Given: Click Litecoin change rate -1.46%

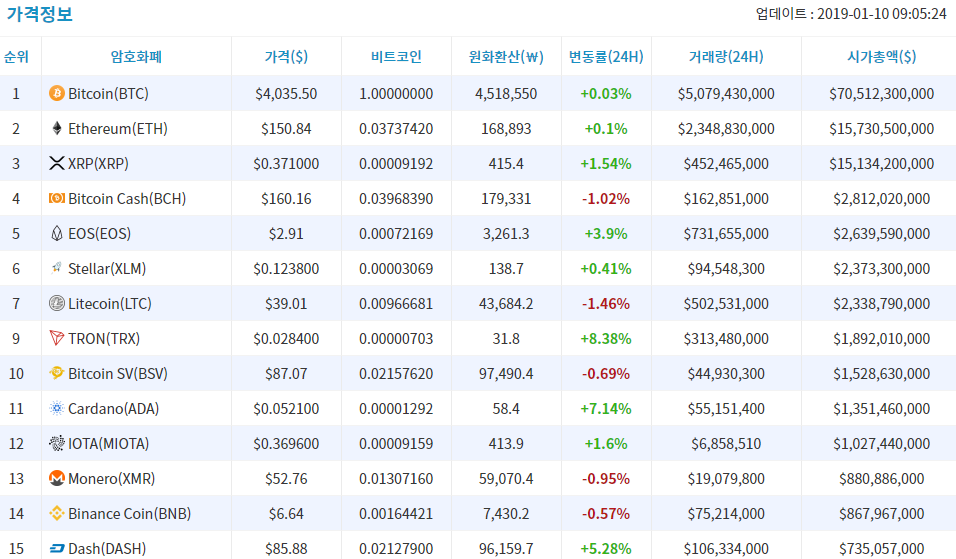Looking at the screenshot, I should [606, 304].
